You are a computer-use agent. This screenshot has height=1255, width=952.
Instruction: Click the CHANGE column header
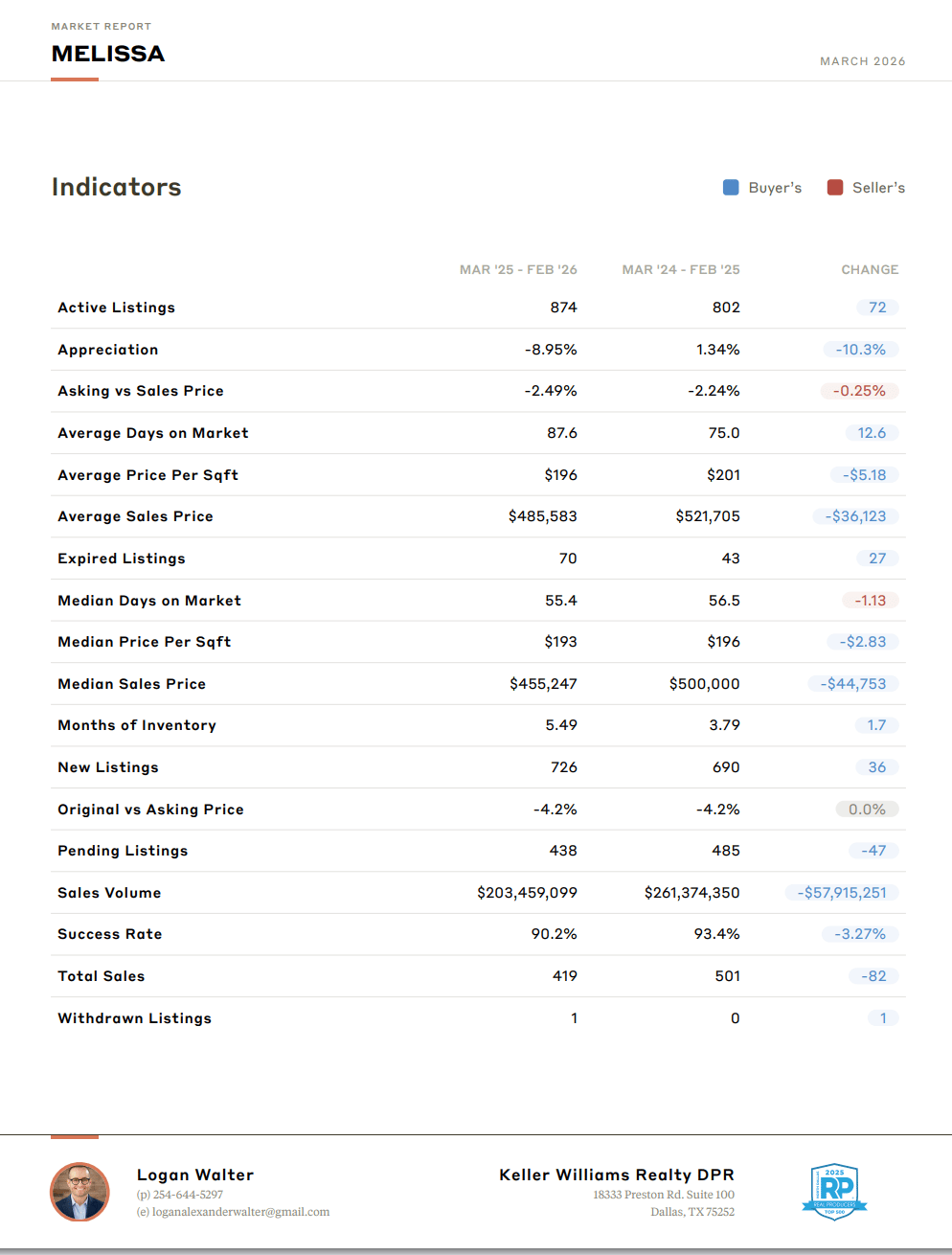[870, 270]
